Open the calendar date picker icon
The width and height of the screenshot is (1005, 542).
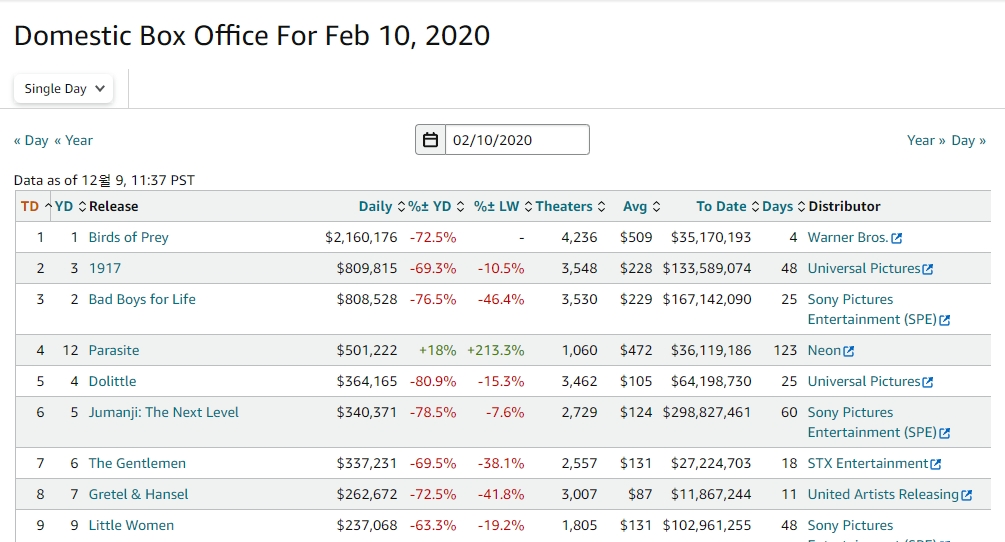click(431, 140)
